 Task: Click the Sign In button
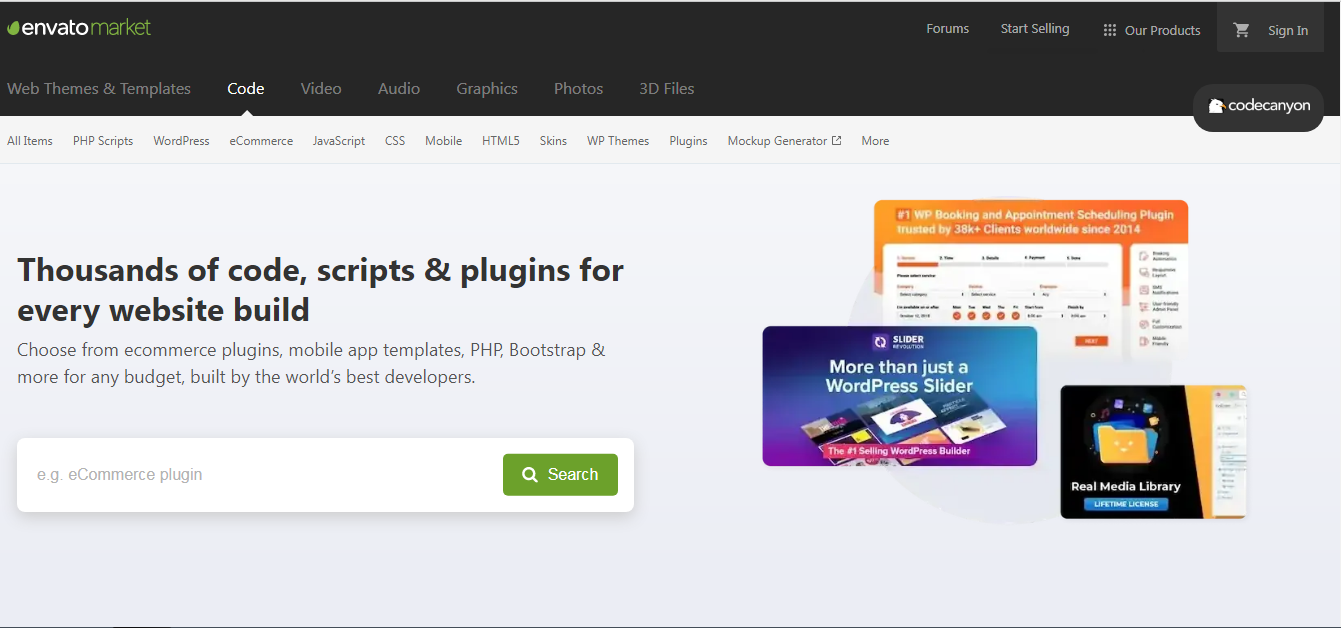[1287, 30]
